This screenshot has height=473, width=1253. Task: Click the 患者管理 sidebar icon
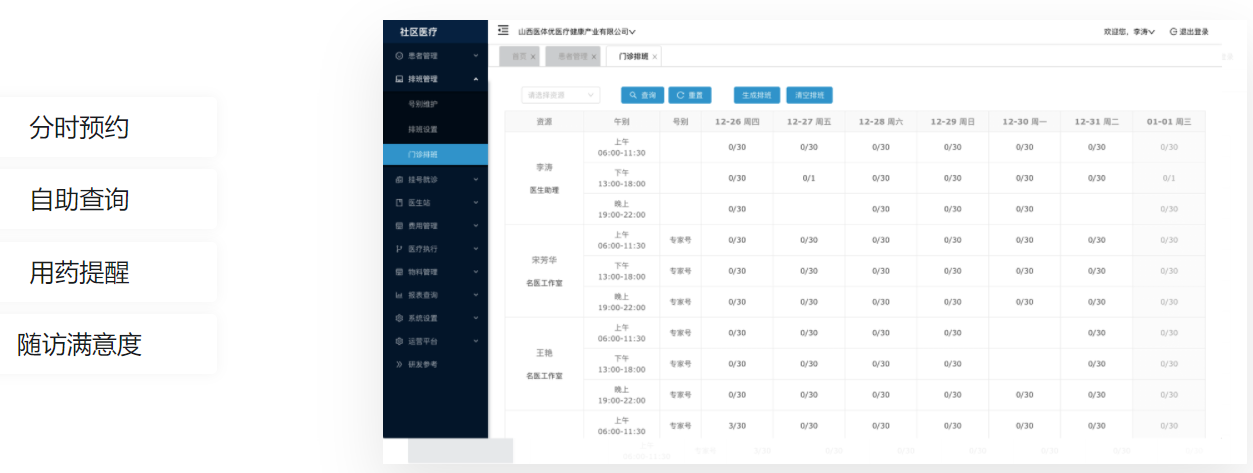tap(400, 55)
